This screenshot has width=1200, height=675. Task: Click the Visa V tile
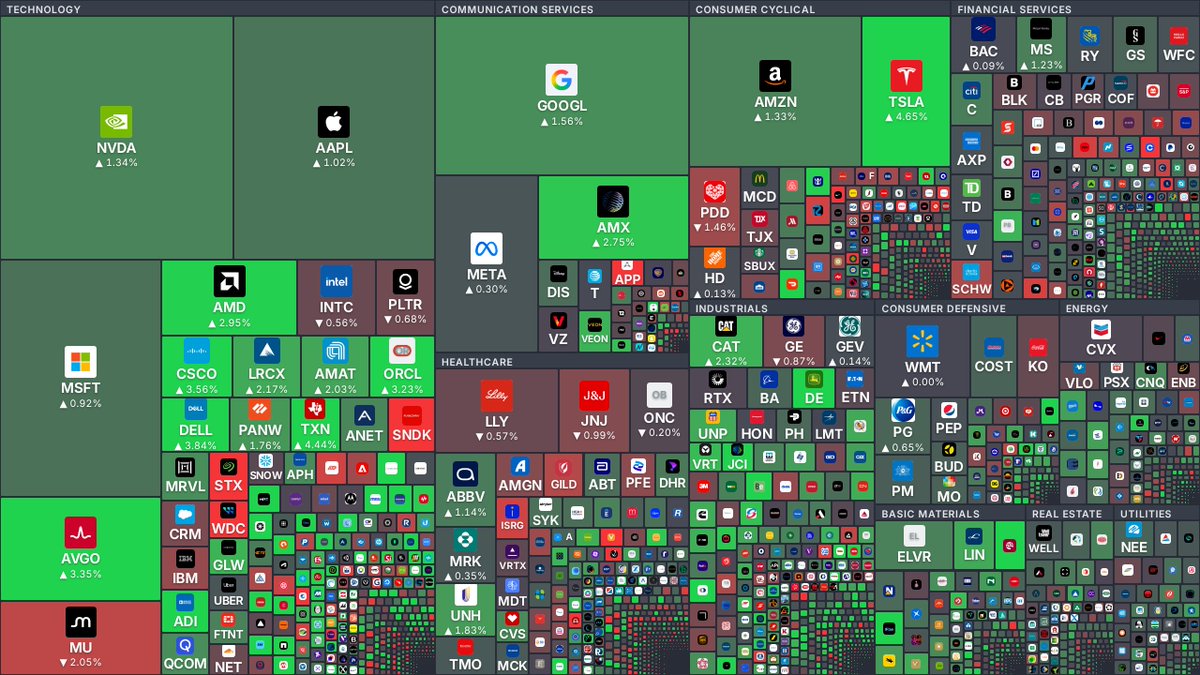click(x=971, y=241)
